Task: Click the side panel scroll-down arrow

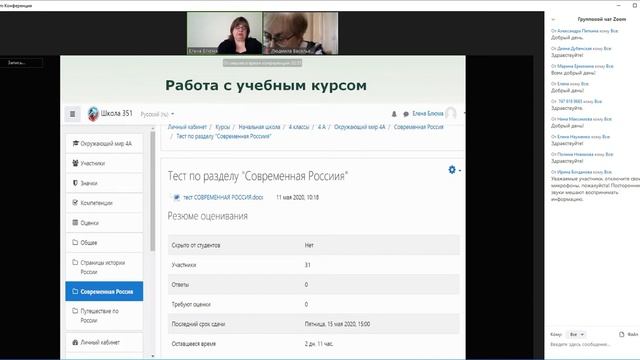Action: click(153, 356)
